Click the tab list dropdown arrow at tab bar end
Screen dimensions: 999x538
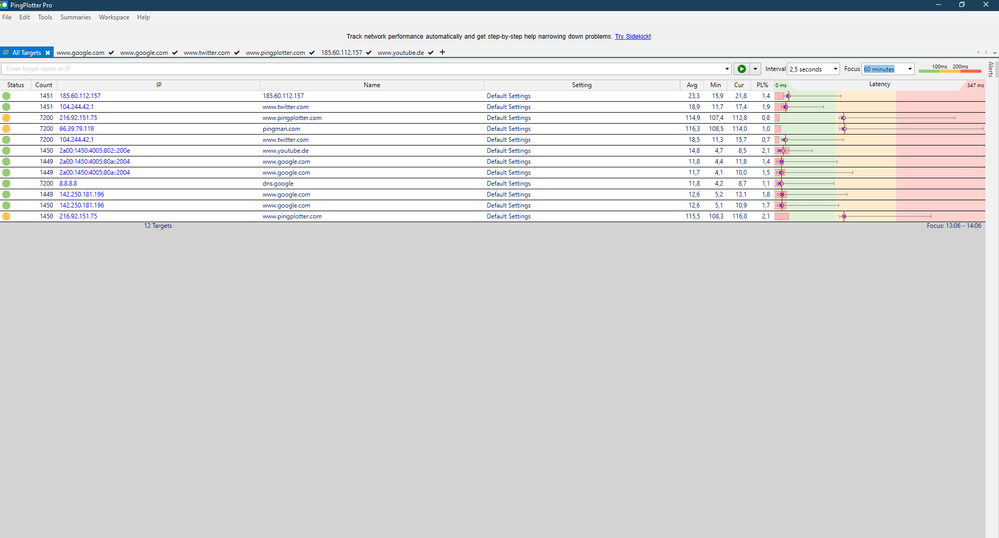tap(995, 53)
